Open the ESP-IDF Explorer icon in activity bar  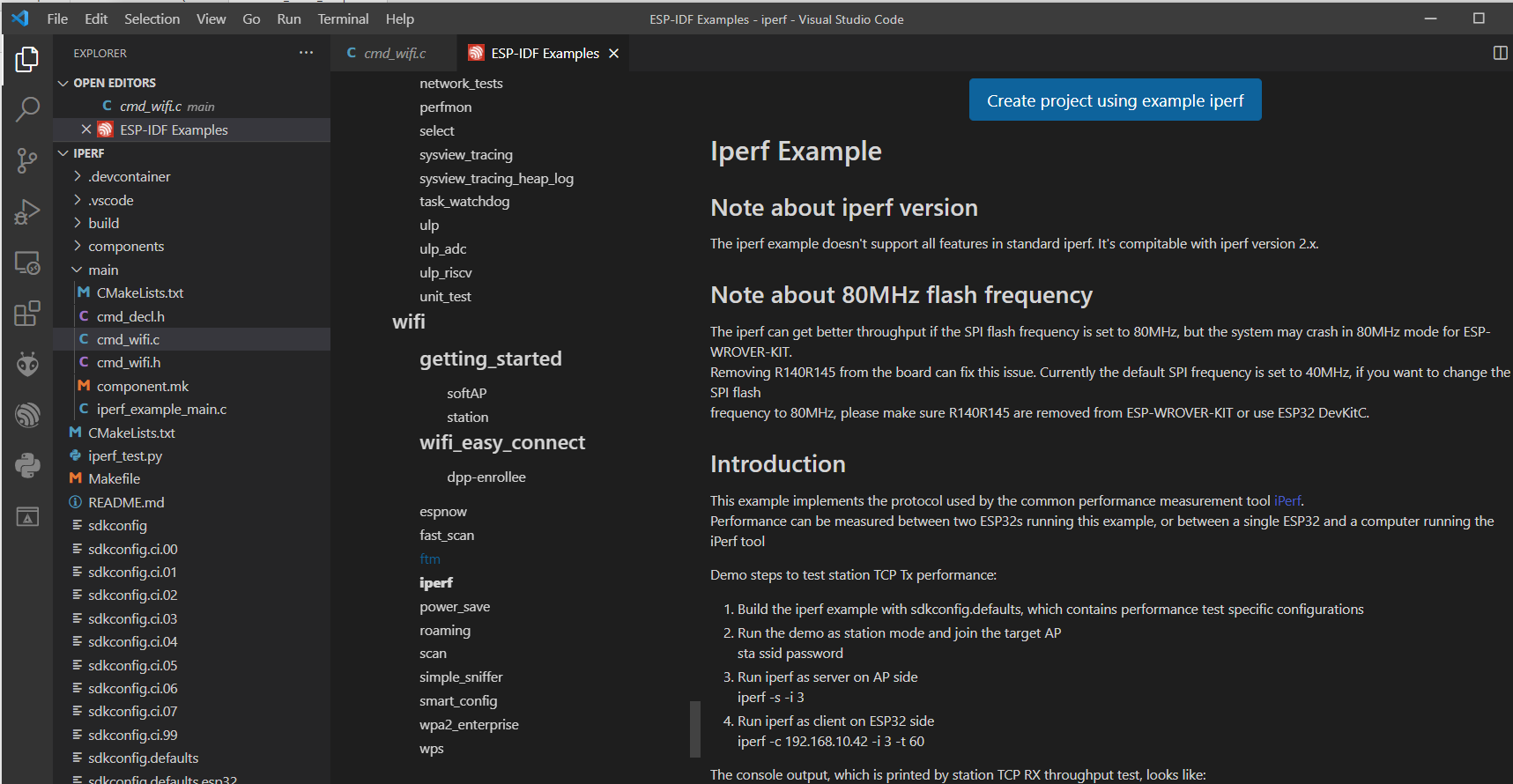(27, 414)
